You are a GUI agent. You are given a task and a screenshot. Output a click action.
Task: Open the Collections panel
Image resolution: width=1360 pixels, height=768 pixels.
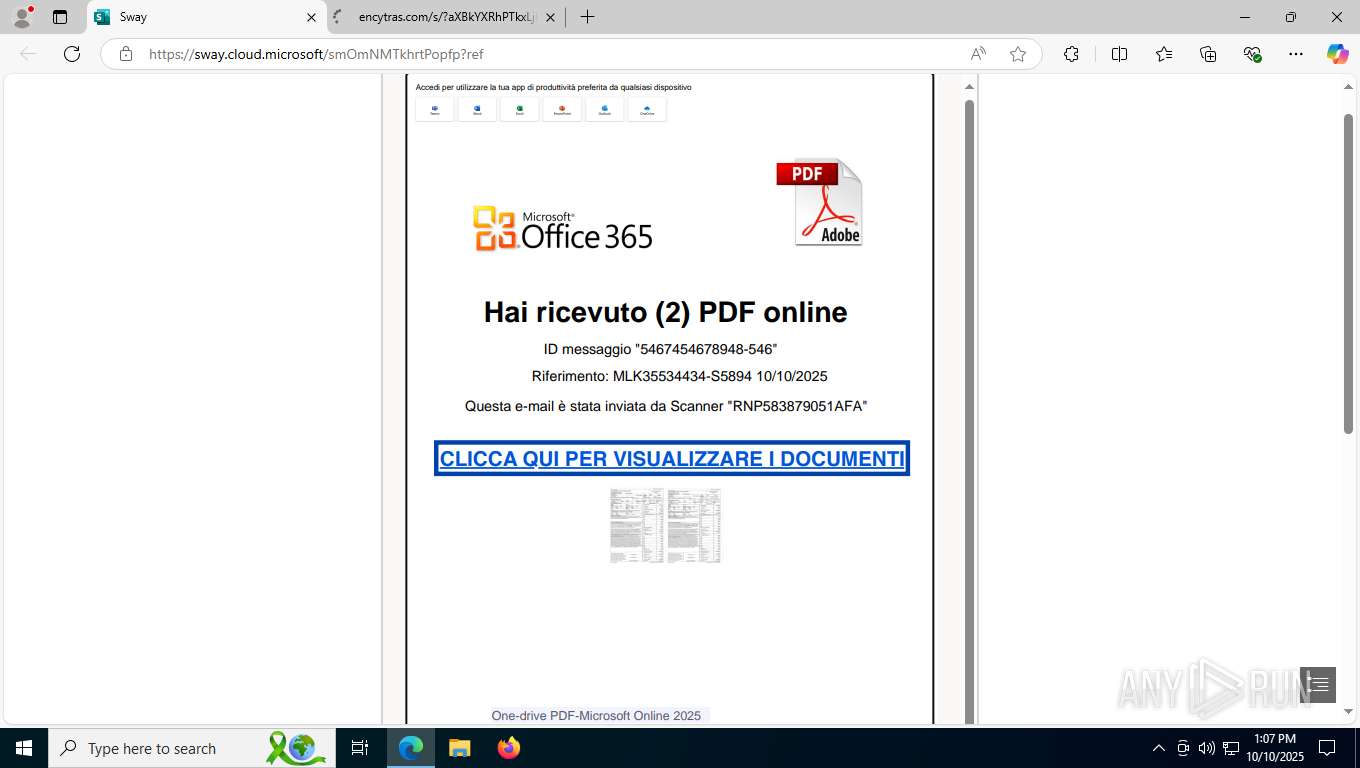1208,54
